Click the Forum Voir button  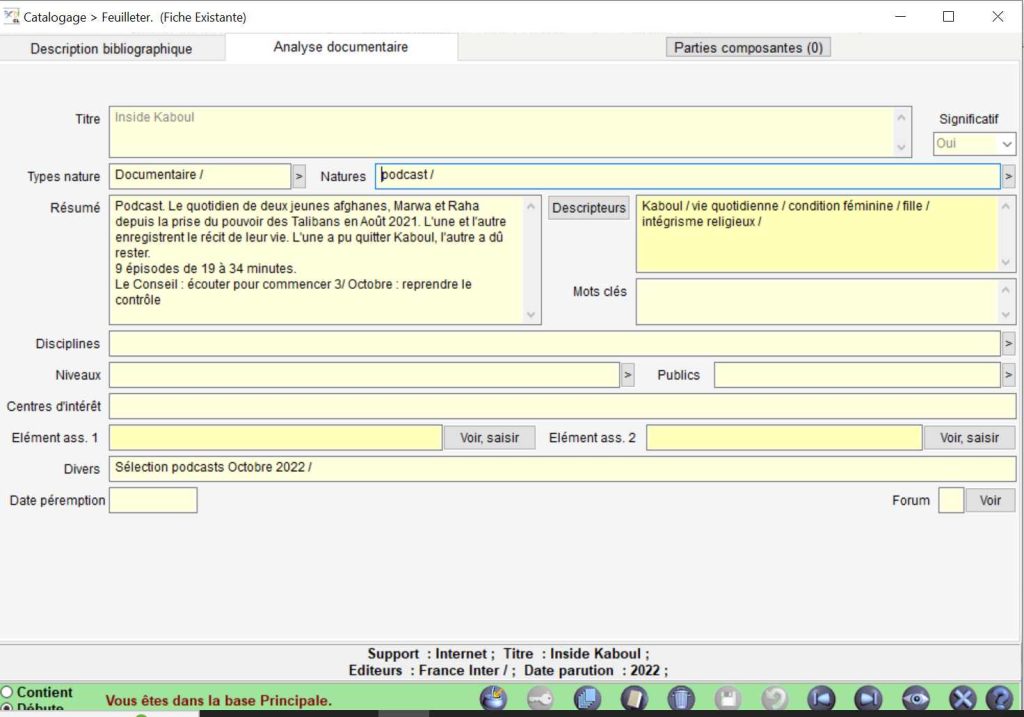point(990,500)
